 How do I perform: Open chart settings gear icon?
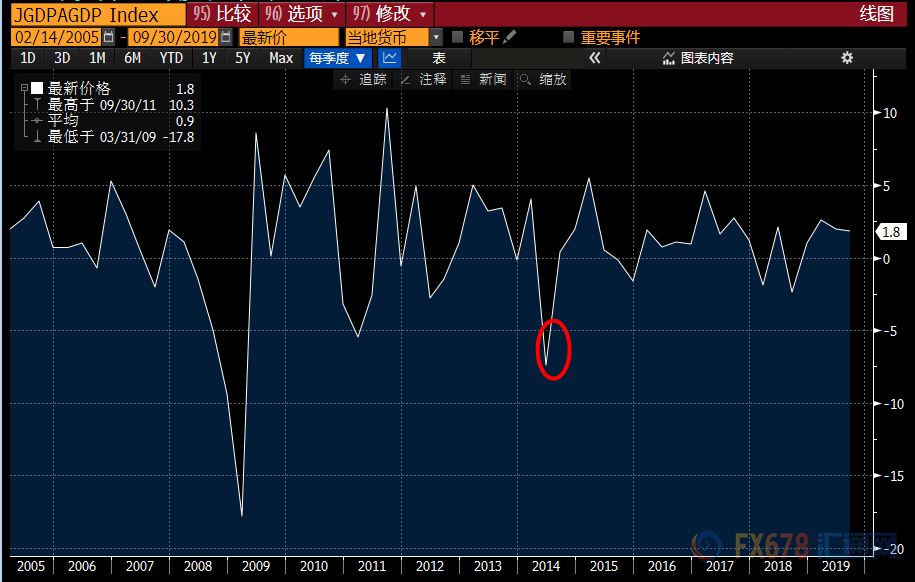[x=847, y=58]
